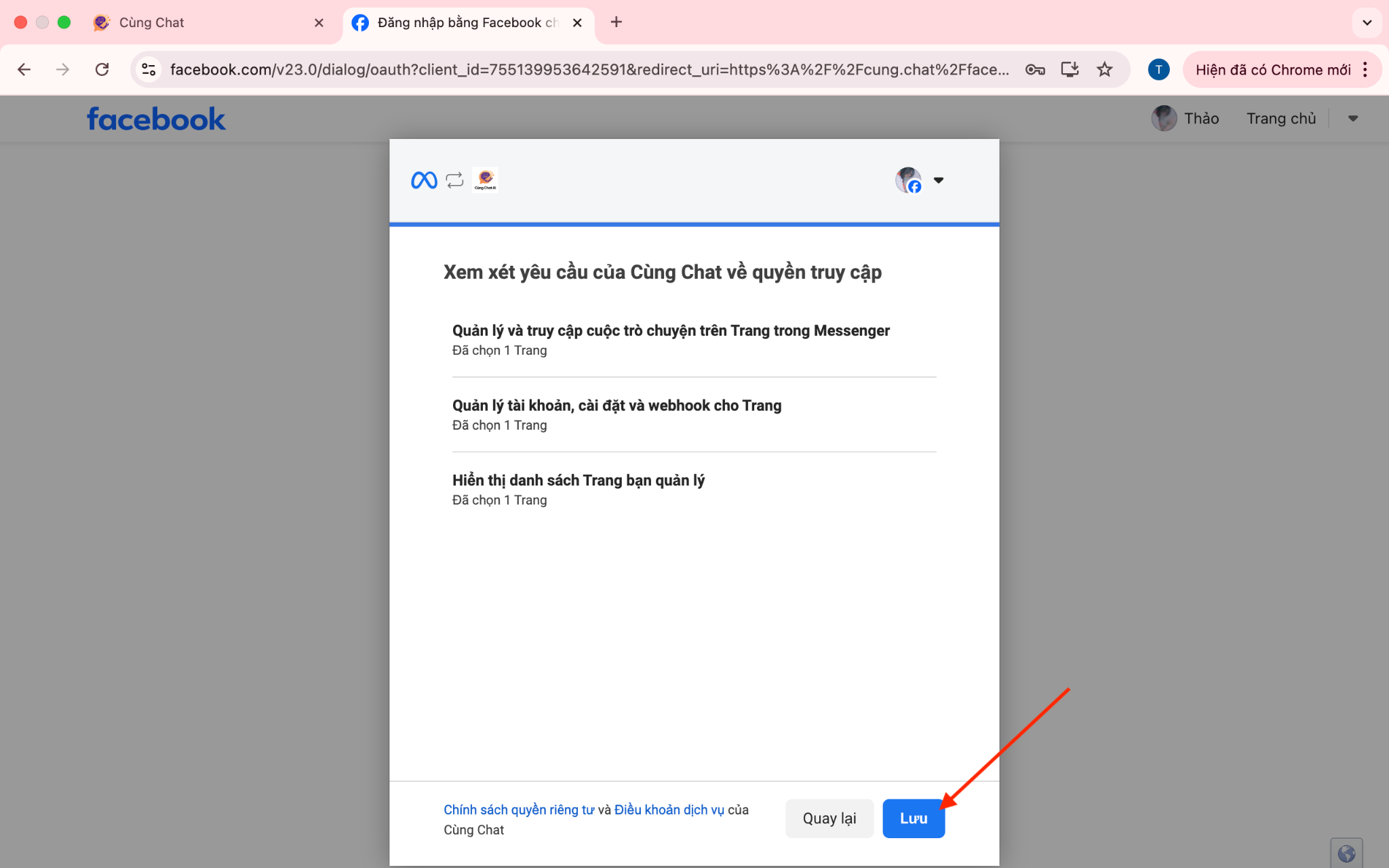The width and height of the screenshot is (1389, 868).
Task: Open a new browser tab
Action: point(616,22)
